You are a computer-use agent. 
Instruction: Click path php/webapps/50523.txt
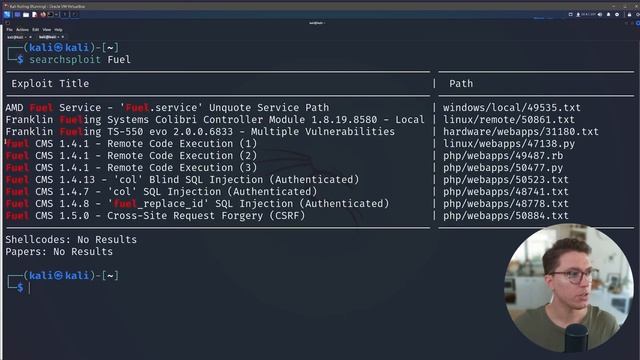click(506, 180)
